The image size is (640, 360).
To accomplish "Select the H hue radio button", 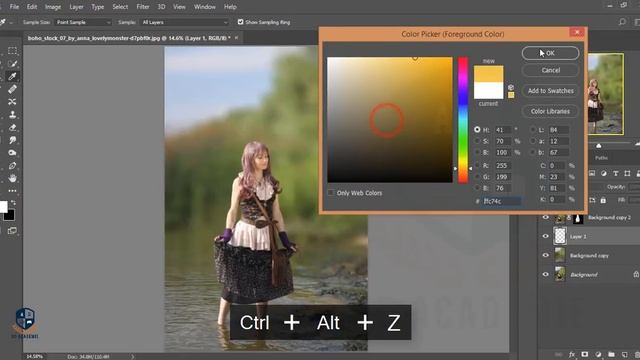I will click(477, 129).
